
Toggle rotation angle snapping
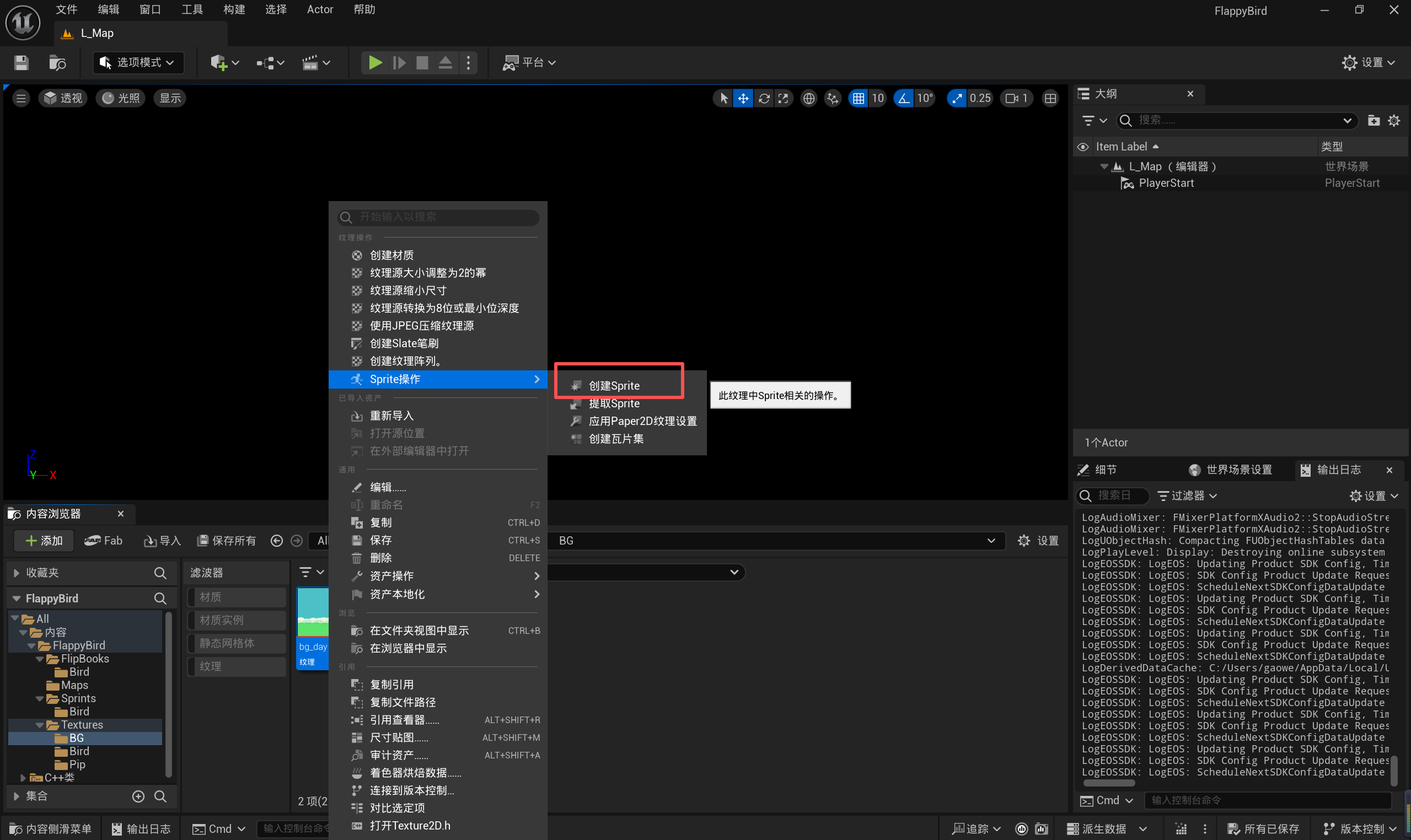pyautogui.click(x=904, y=99)
